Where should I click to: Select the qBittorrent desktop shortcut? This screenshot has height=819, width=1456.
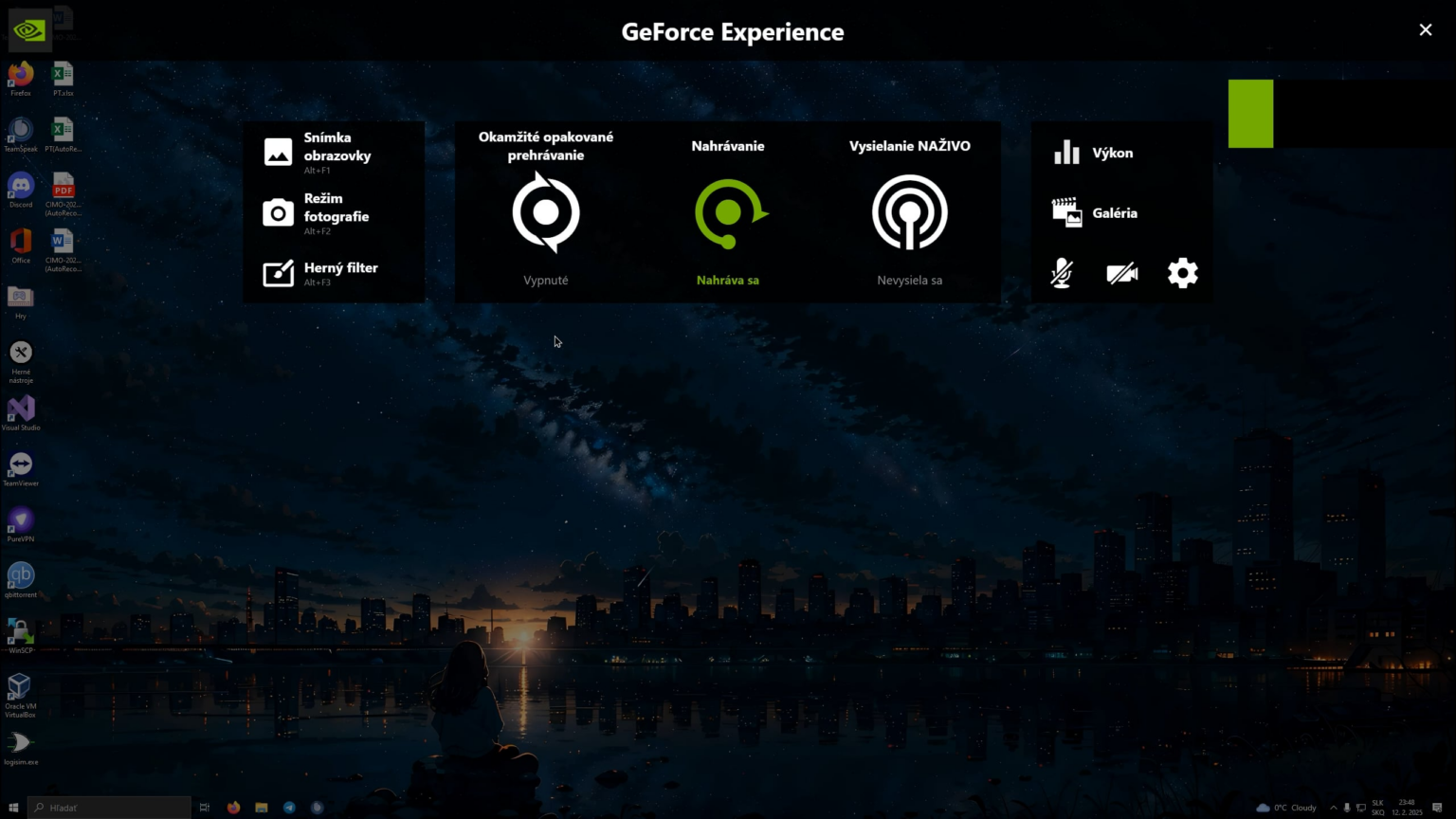[x=21, y=581]
